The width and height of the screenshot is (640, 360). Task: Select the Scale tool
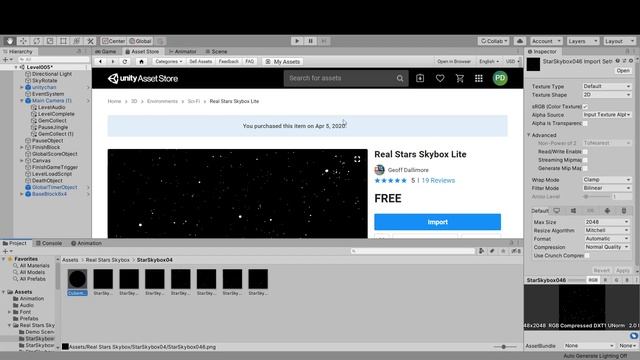click(x=50, y=41)
